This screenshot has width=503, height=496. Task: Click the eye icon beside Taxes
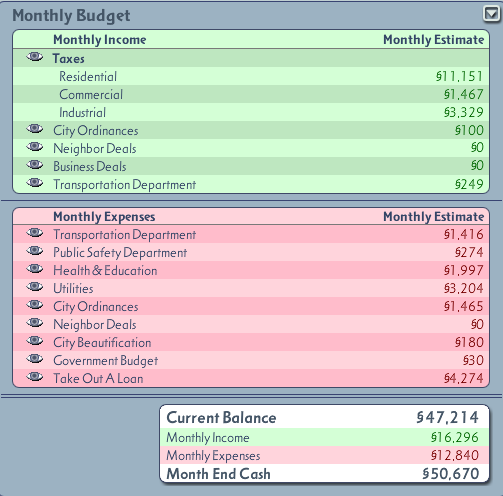coord(35,57)
